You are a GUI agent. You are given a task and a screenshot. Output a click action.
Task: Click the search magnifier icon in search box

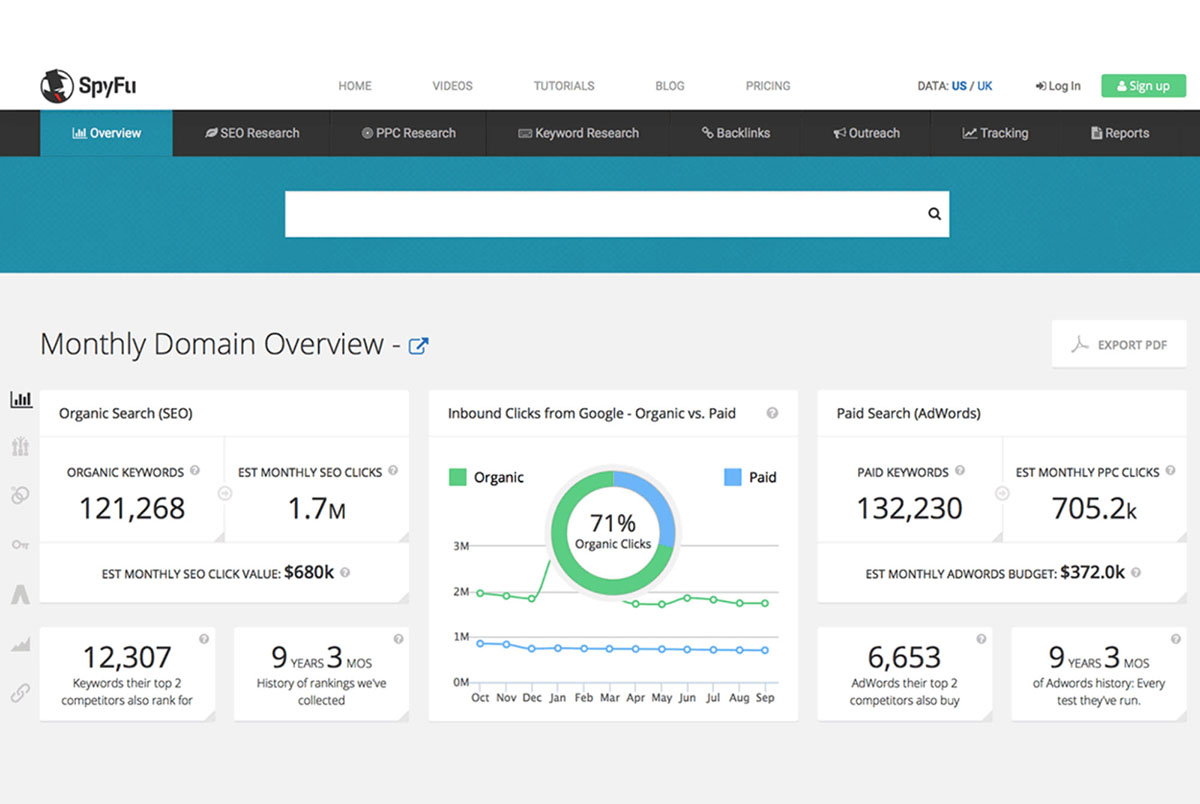coord(934,214)
